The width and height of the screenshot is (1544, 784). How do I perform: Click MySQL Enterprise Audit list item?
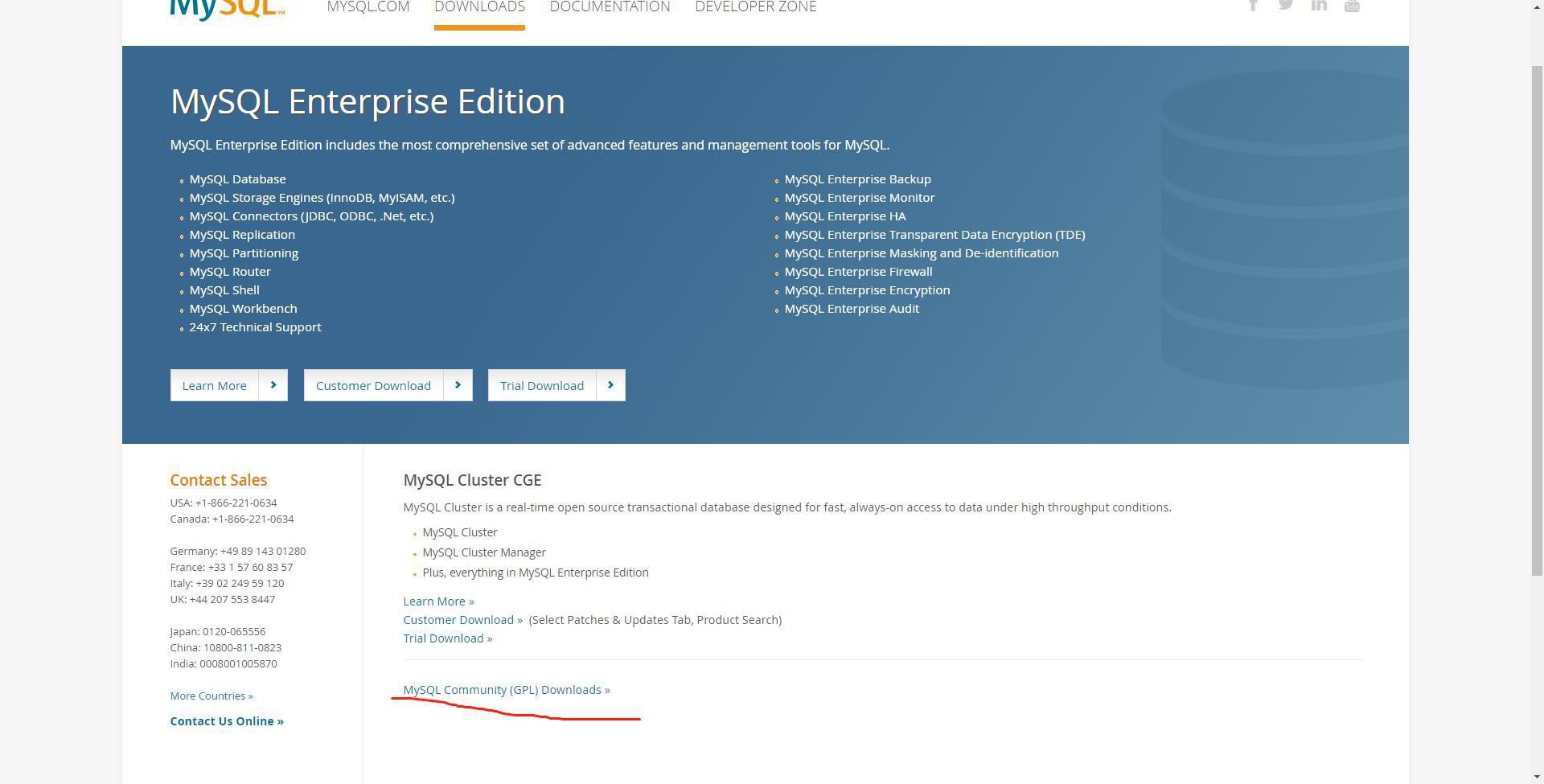click(852, 309)
